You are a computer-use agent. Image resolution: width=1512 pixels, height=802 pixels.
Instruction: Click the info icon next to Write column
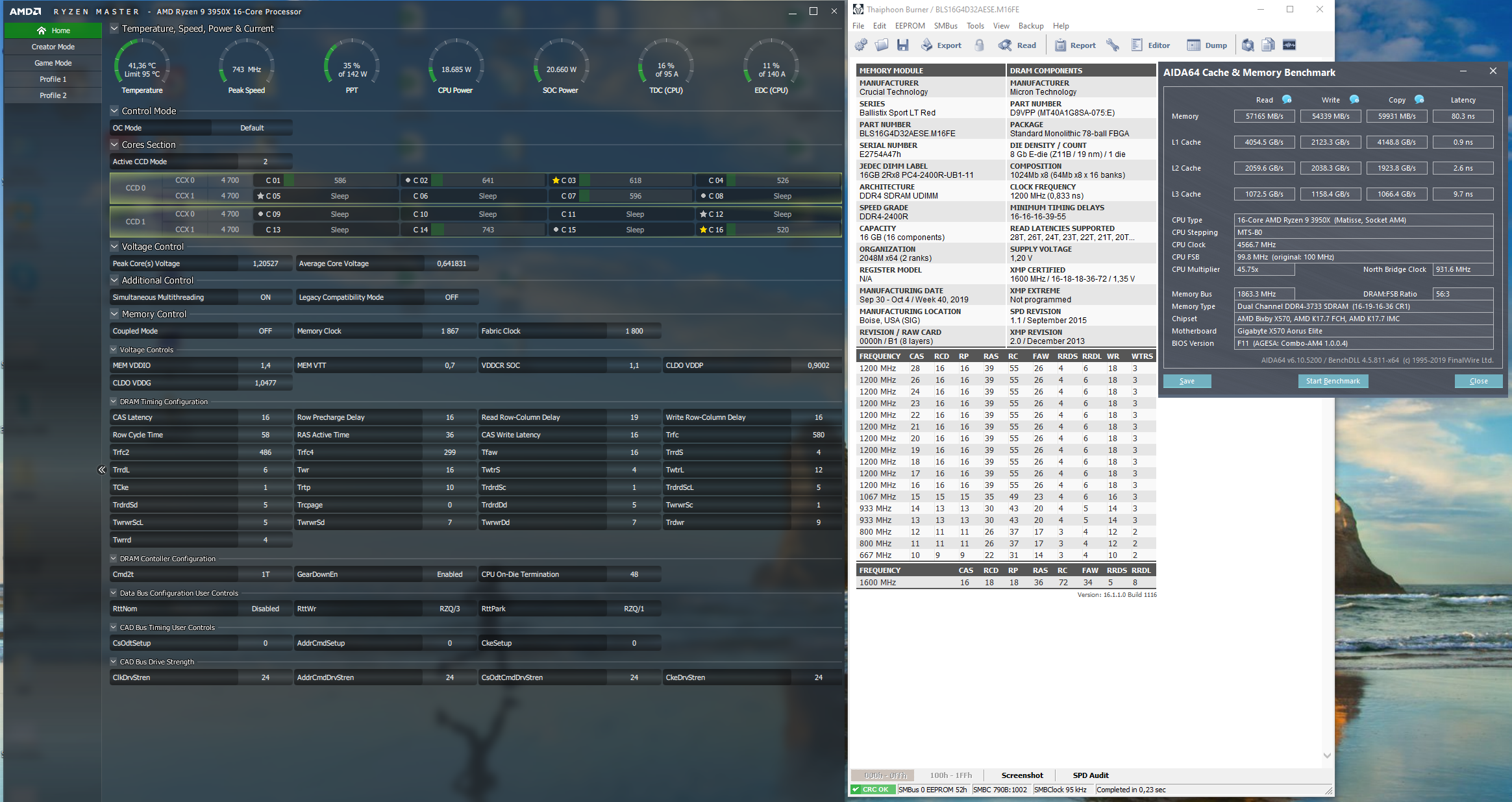coord(1354,99)
